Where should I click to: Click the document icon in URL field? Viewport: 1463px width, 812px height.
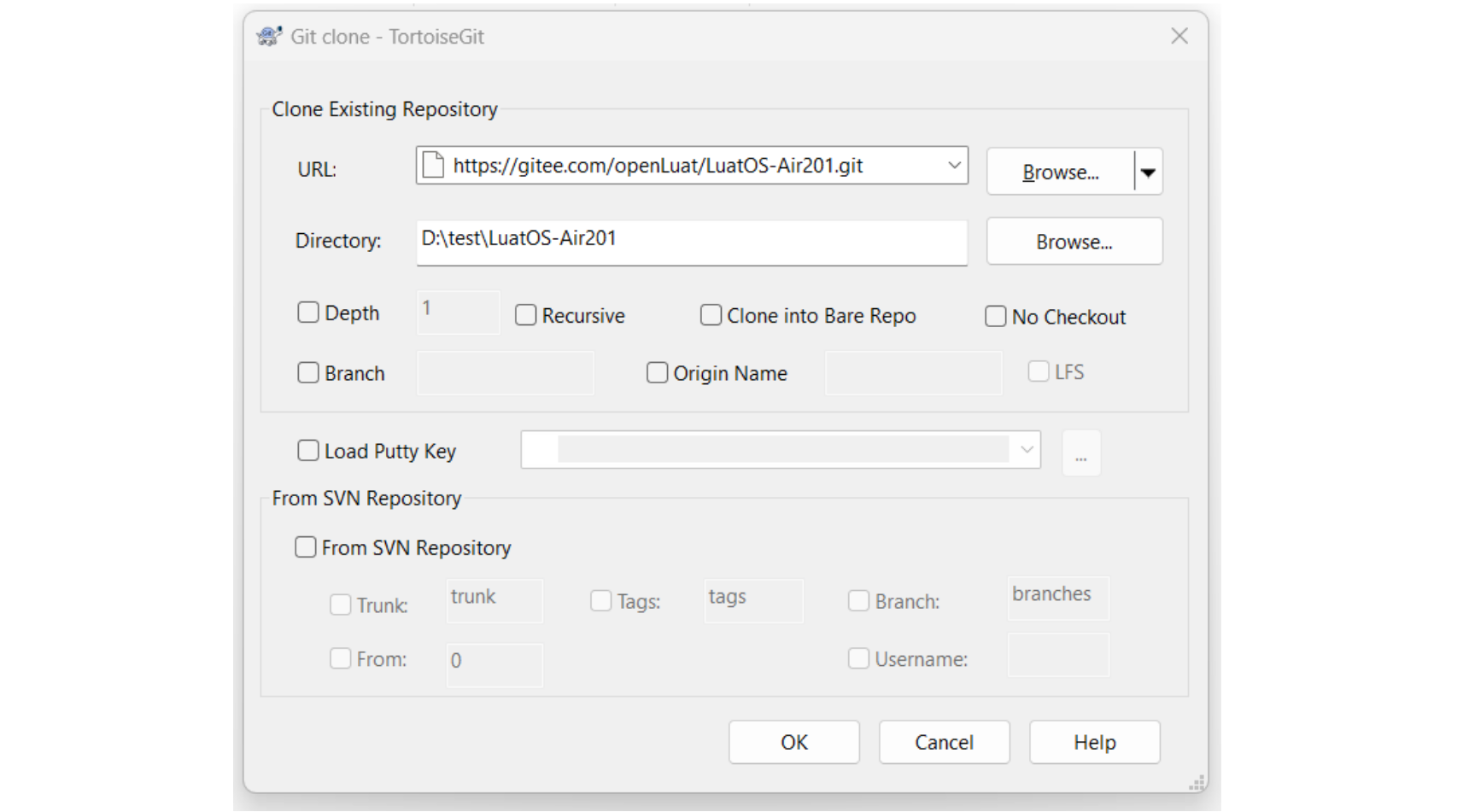(433, 165)
